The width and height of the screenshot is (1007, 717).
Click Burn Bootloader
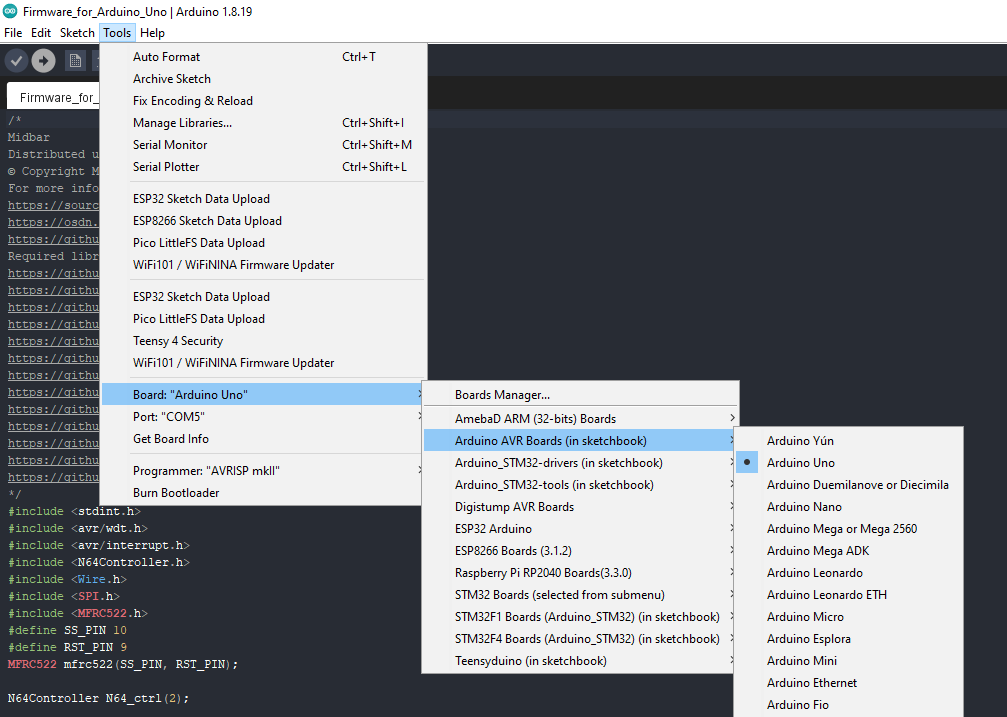pos(263,492)
